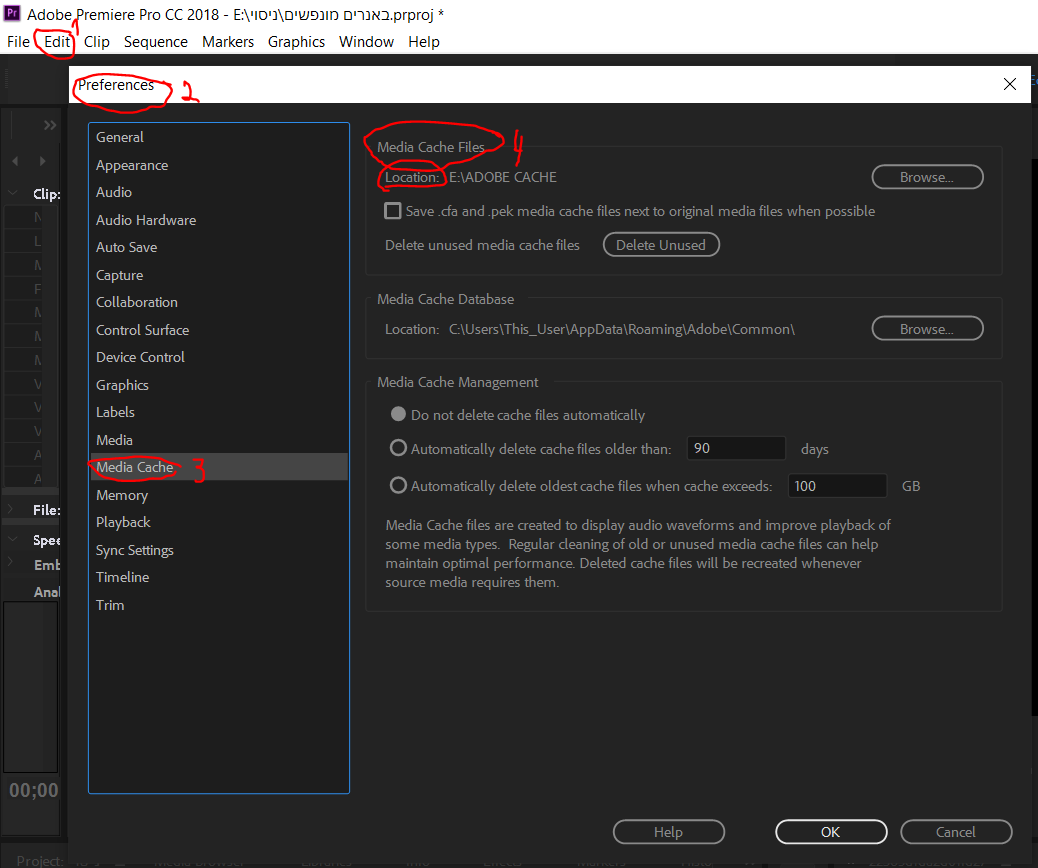The image size is (1038, 868).
Task: Click the Media Cache Database path under AppData\Roaming
Action: [x=622, y=329]
